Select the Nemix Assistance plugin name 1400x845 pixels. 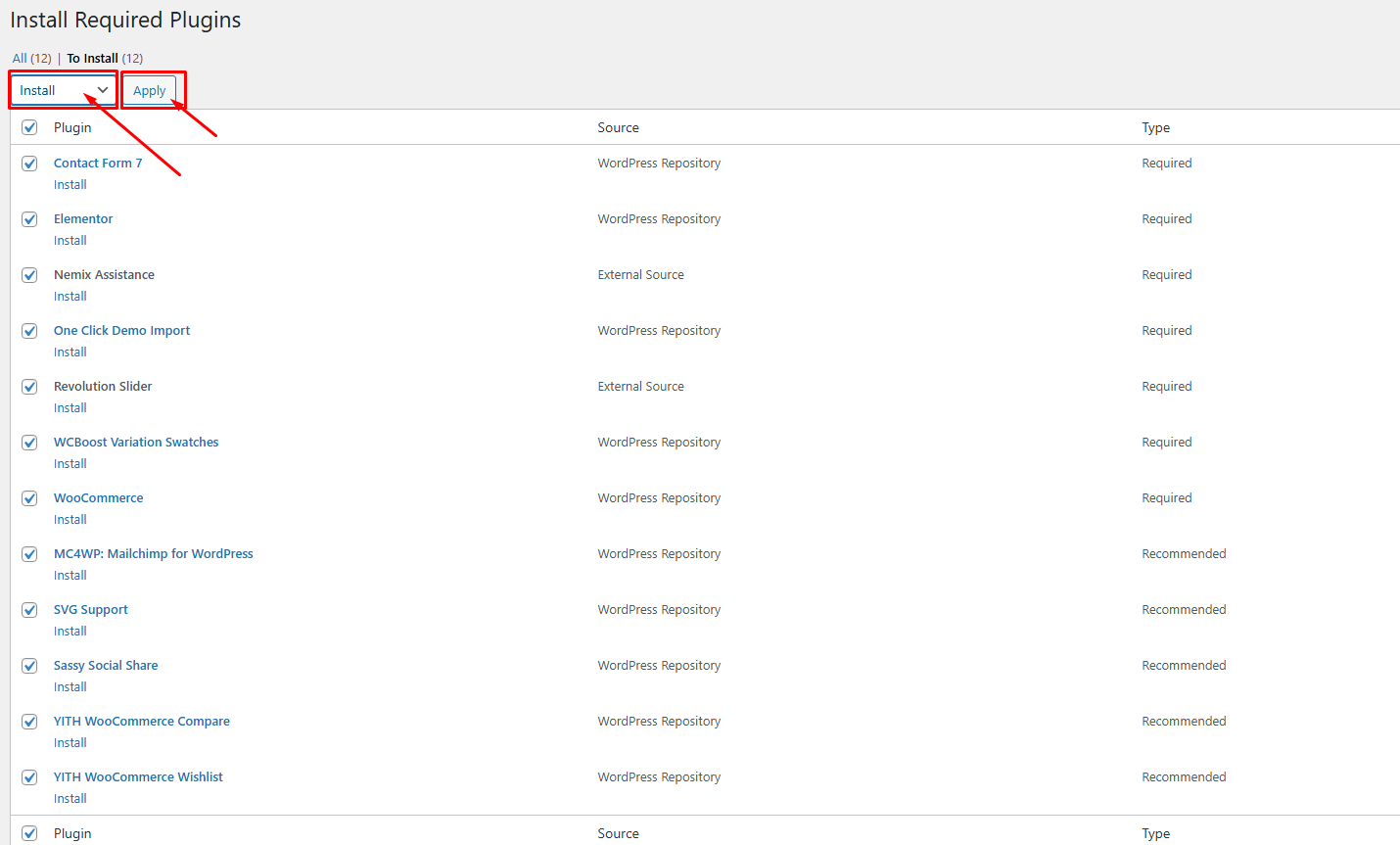[x=104, y=275]
